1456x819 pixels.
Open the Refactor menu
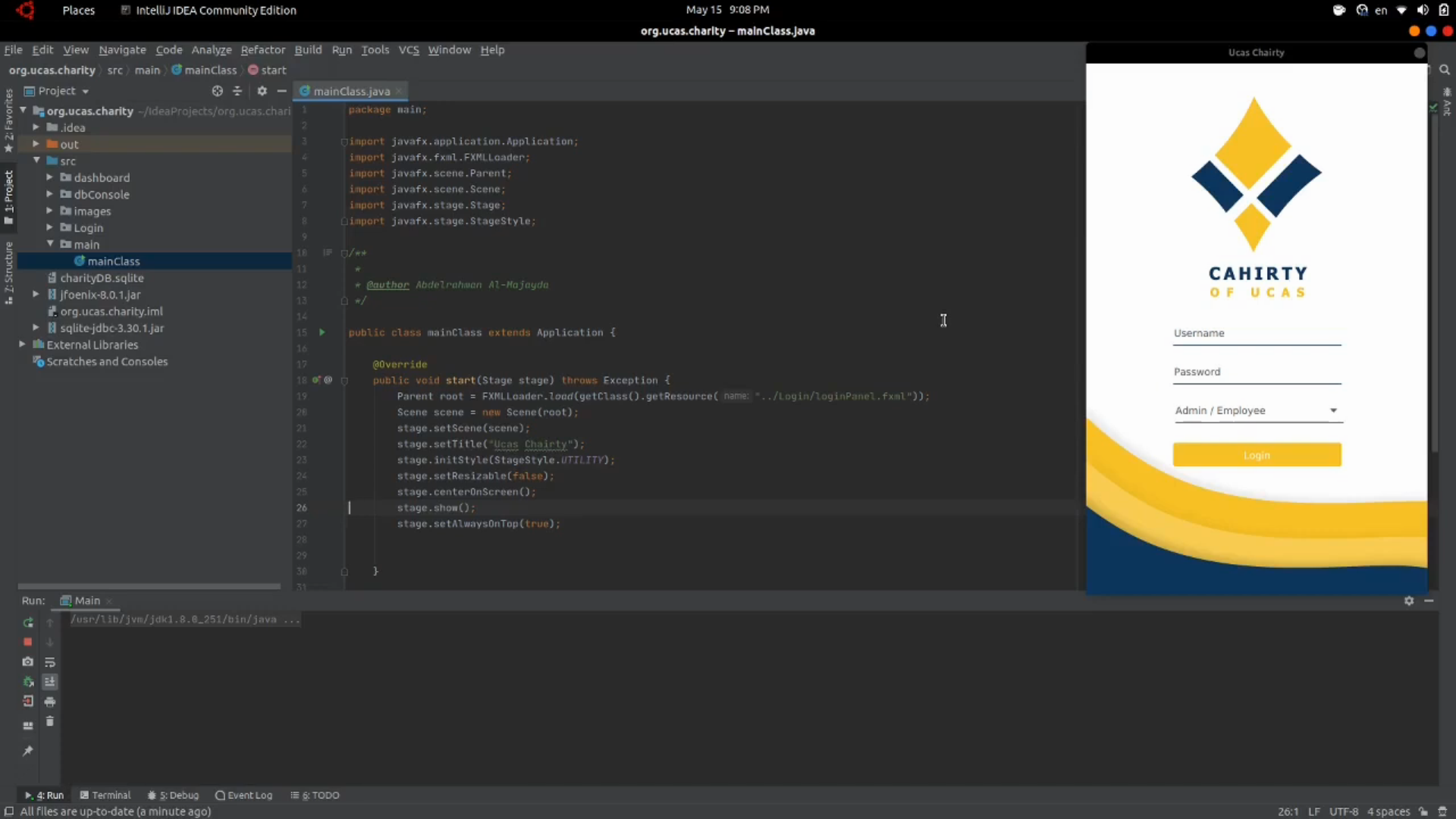point(262,50)
